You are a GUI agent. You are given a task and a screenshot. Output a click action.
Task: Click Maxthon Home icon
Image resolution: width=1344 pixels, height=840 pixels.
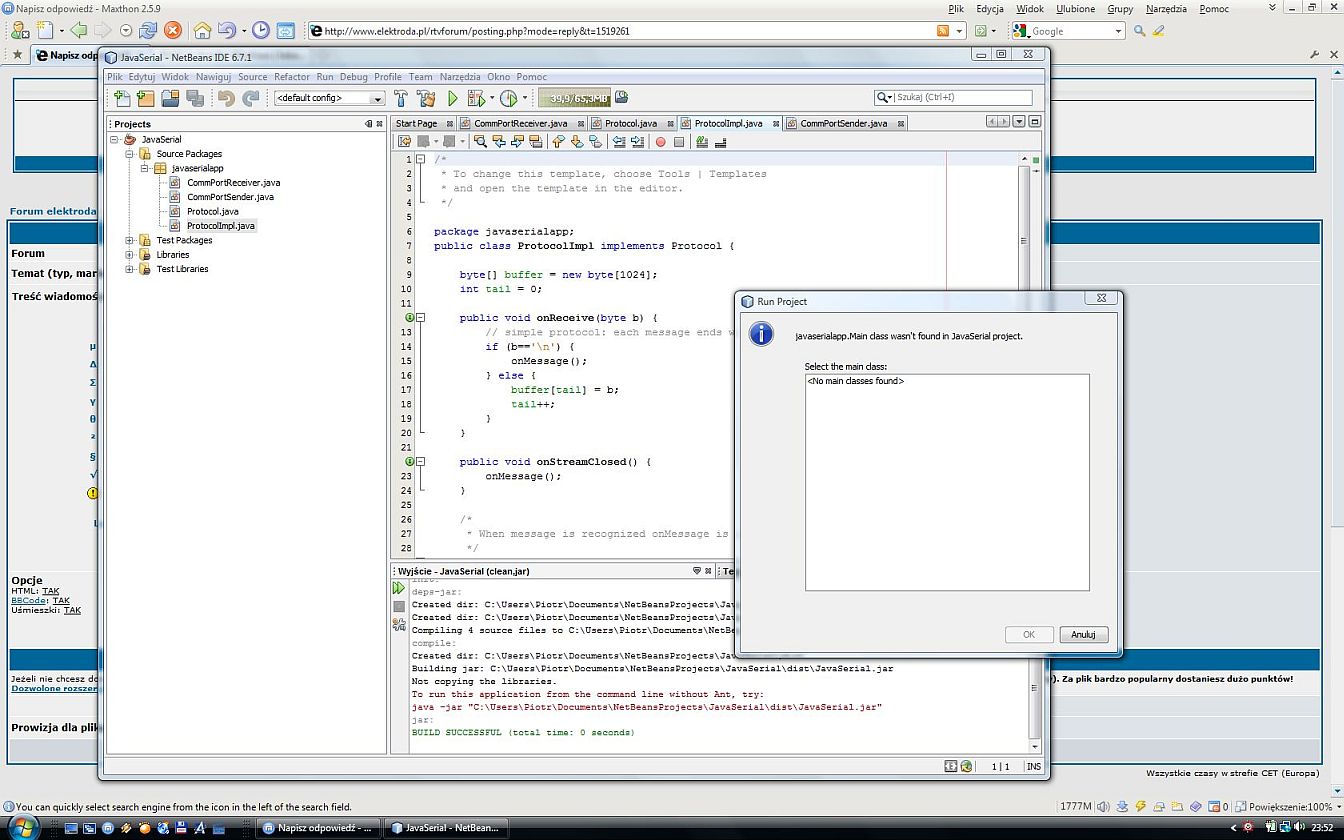[202, 31]
